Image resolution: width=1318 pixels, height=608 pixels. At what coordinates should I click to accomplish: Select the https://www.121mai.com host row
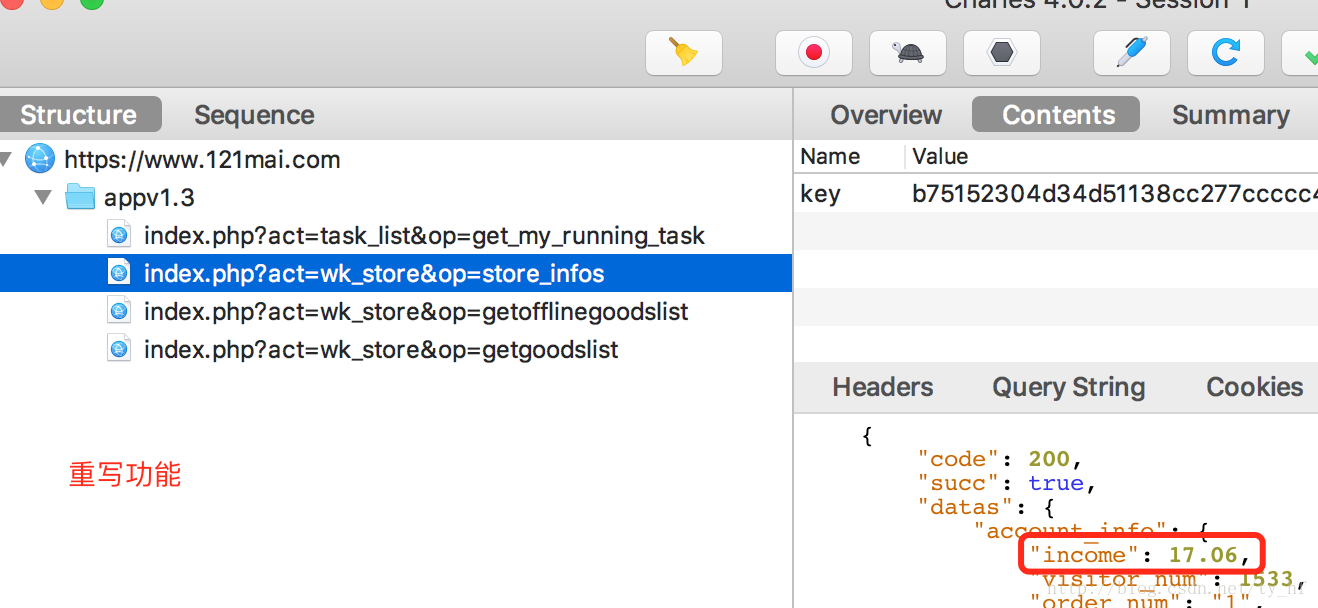tap(396, 159)
